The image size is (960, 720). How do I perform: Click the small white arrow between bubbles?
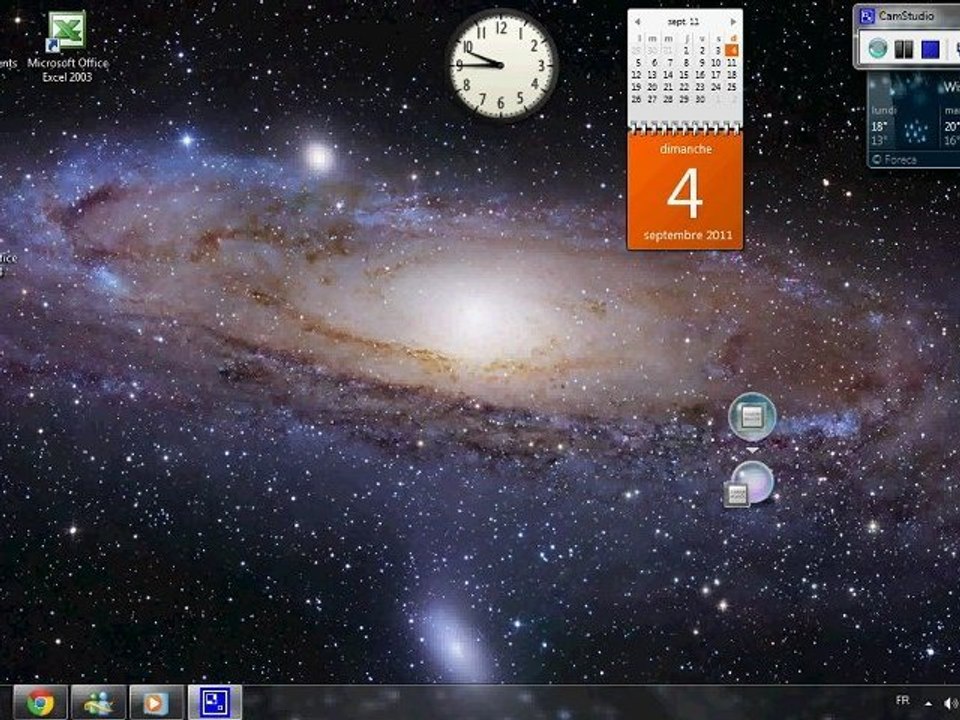[752, 450]
